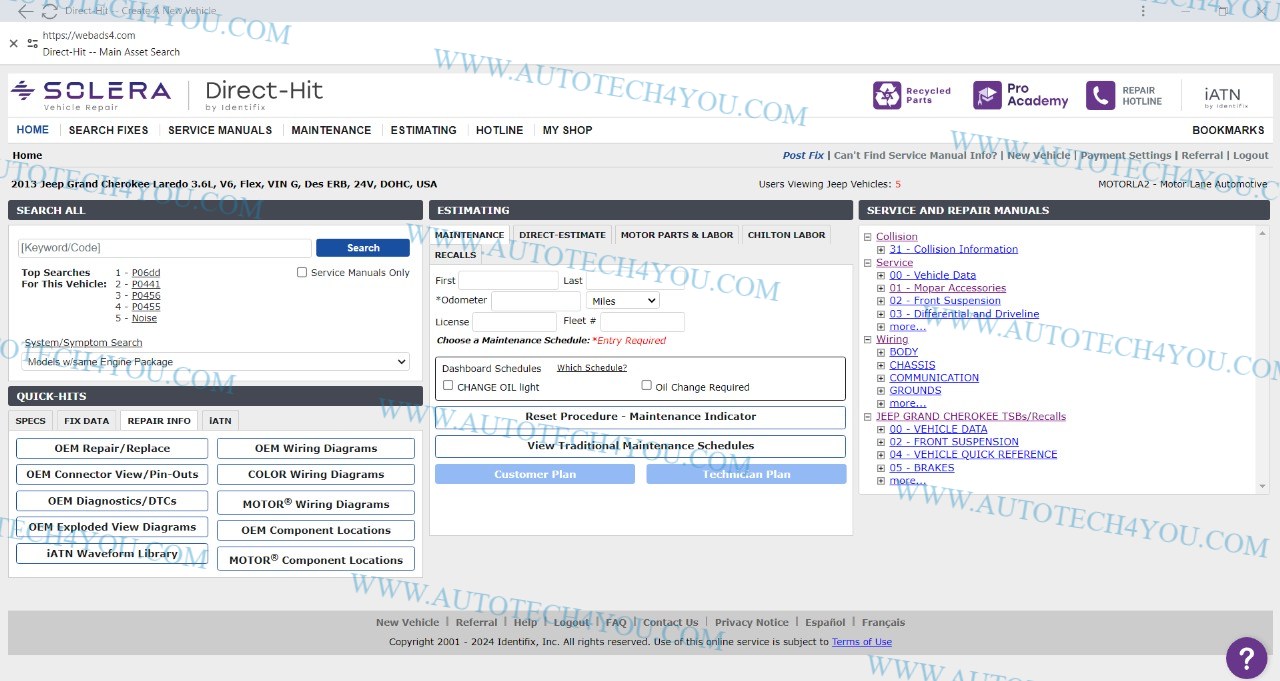Open OEM Wiring Diagrams

[x=316, y=449]
